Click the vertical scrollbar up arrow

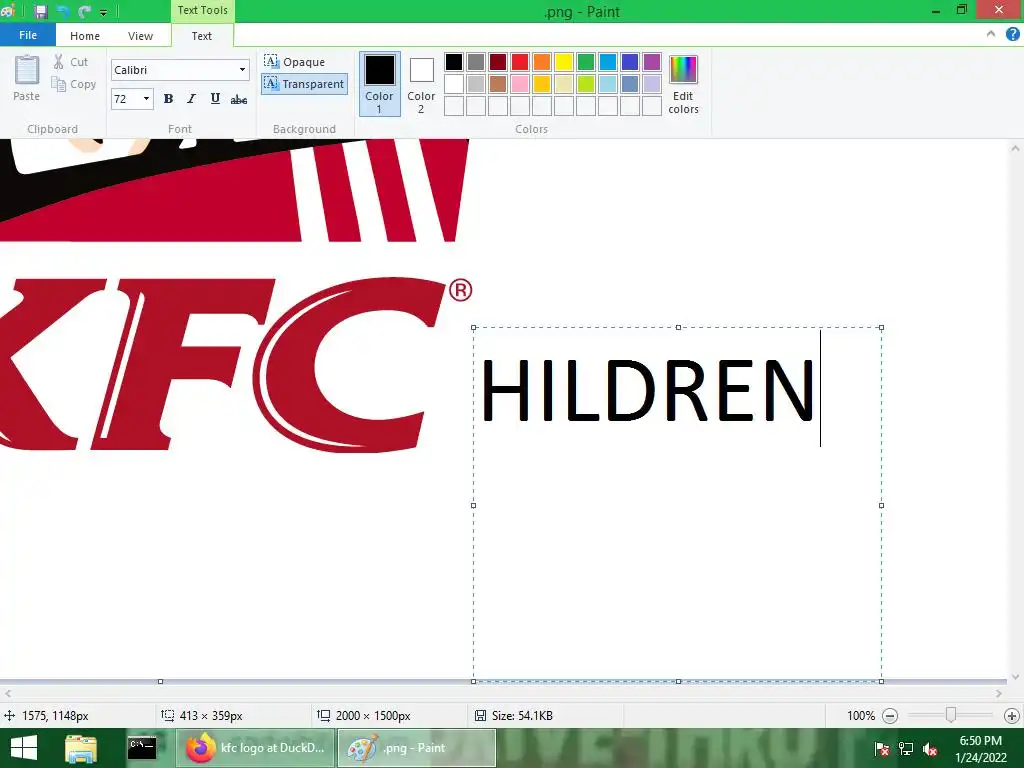point(1015,148)
